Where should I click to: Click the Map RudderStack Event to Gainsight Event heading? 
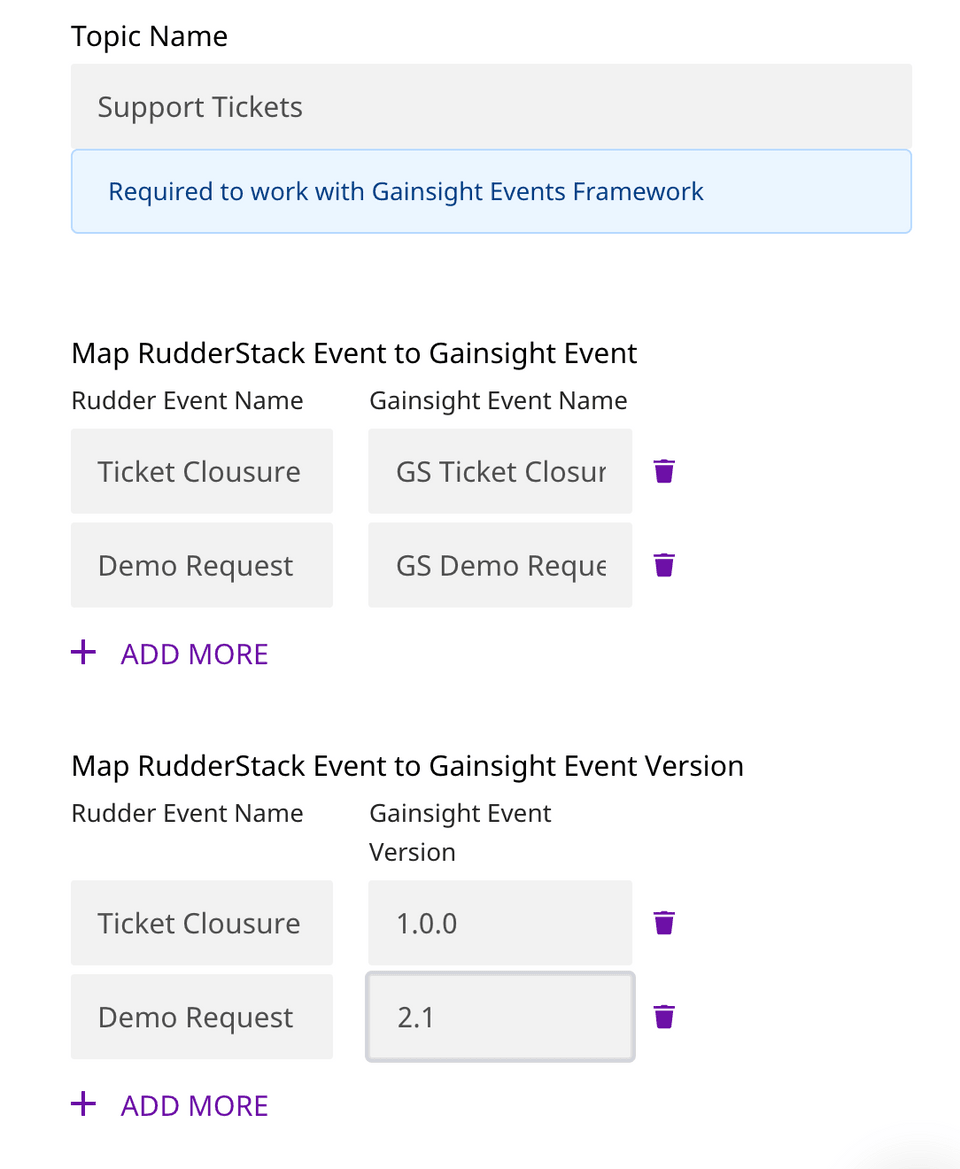(x=354, y=353)
